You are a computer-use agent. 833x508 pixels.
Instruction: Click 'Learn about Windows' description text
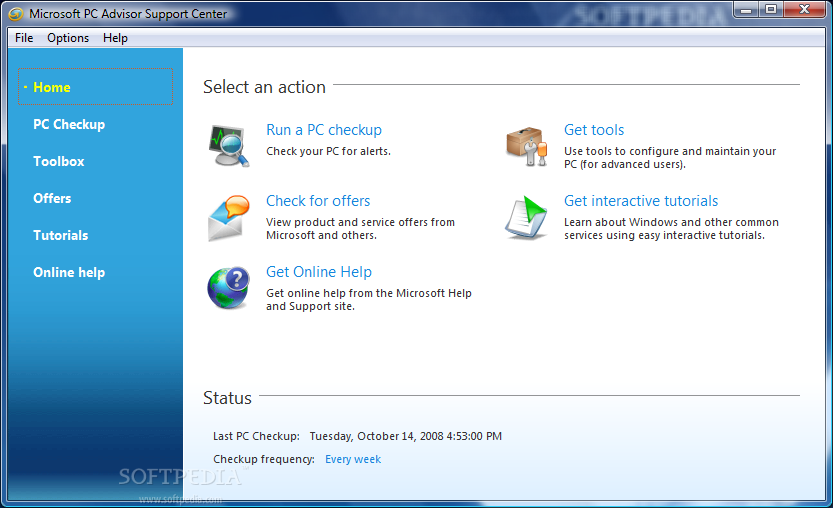671,228
